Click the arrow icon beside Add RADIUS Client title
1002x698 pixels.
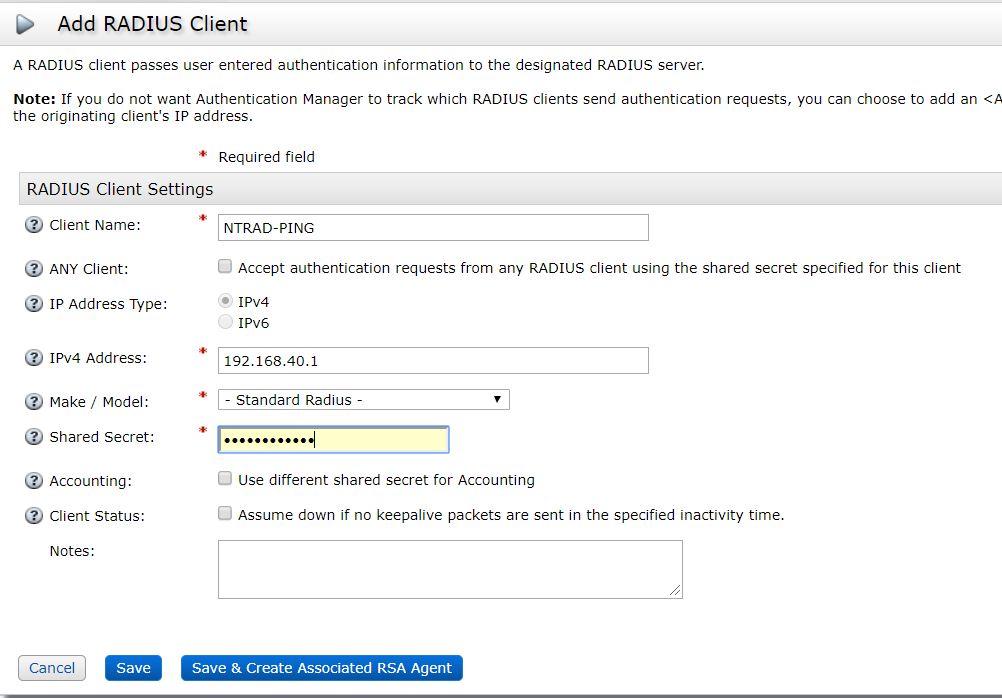25,24
